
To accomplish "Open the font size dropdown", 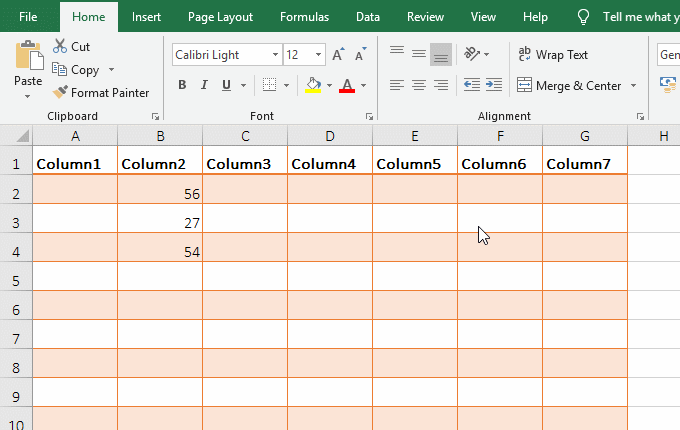I will 318,55.
